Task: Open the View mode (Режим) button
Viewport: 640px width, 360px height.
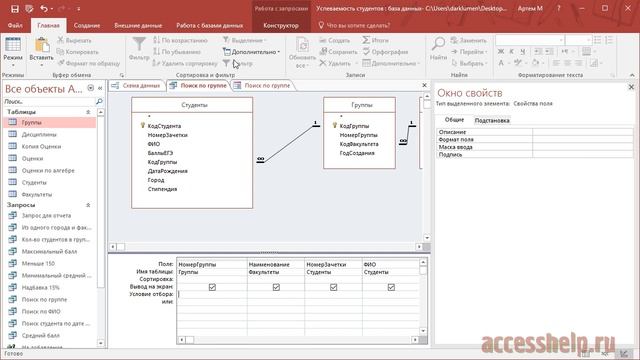Action: (x=13, y=52)
